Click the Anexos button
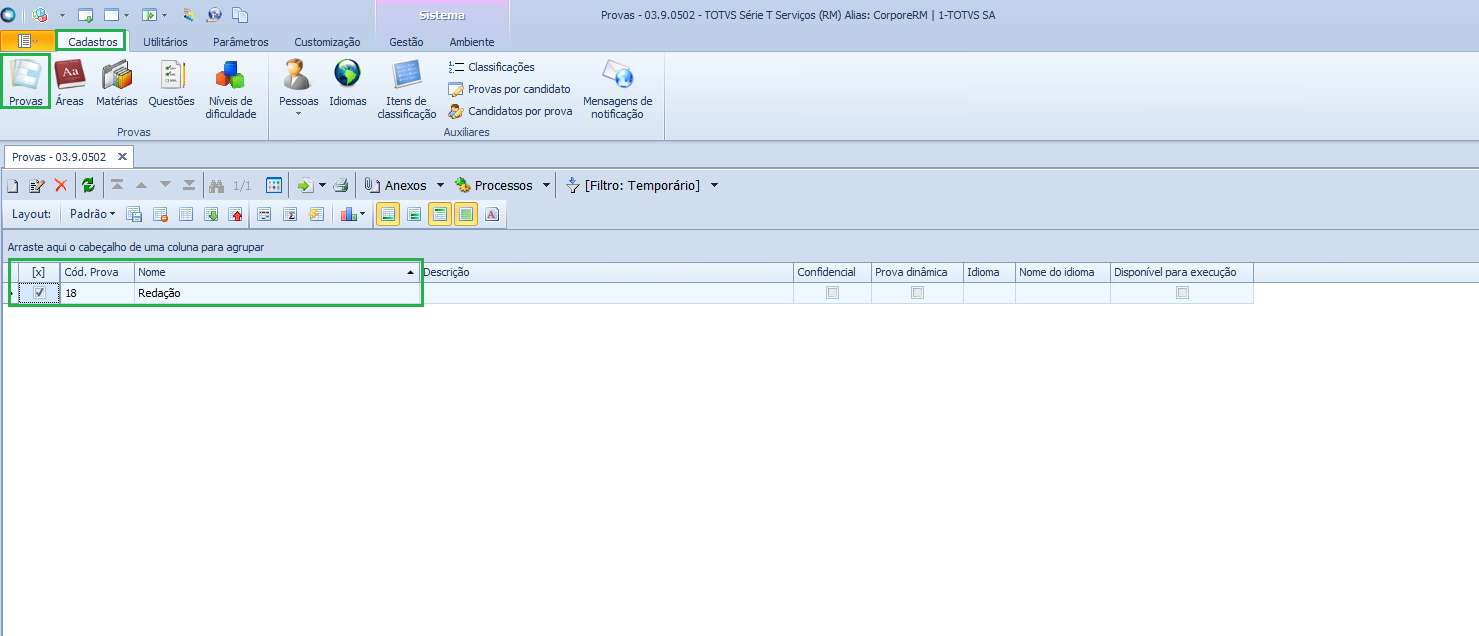Screen dimensions: 1479x636 396,185
